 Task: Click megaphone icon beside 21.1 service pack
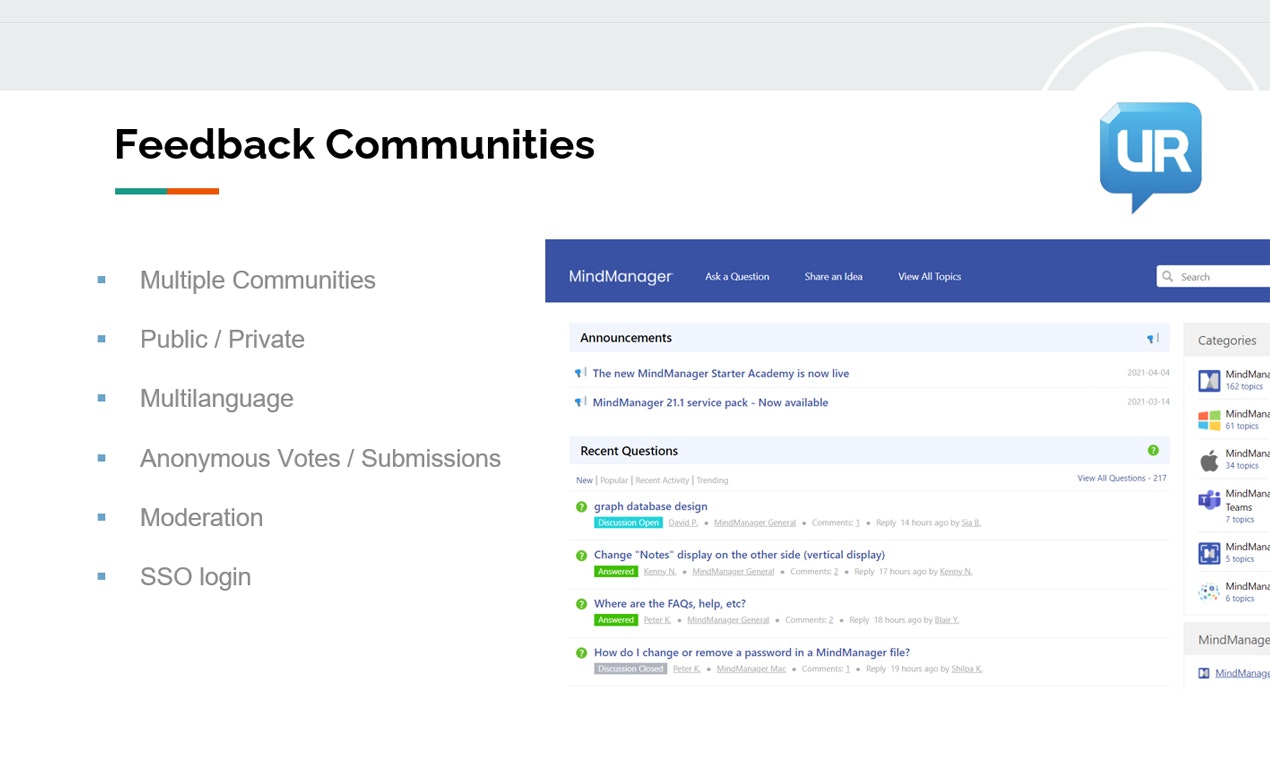pos(580,402)
